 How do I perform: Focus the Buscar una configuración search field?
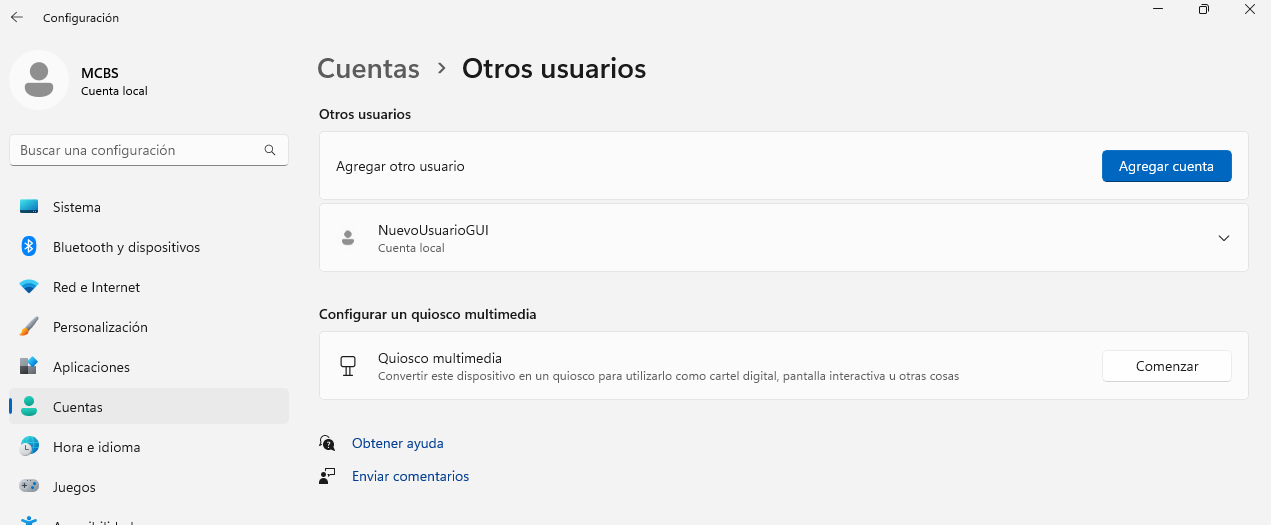coord(135,150)
